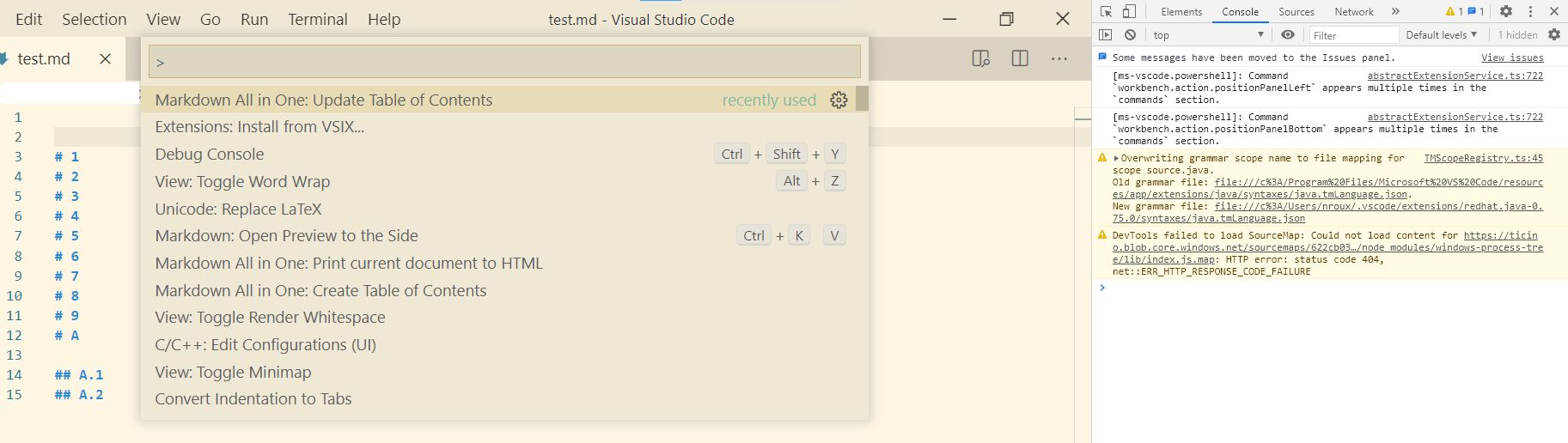Create a live expression (eye icon)

1288,34
